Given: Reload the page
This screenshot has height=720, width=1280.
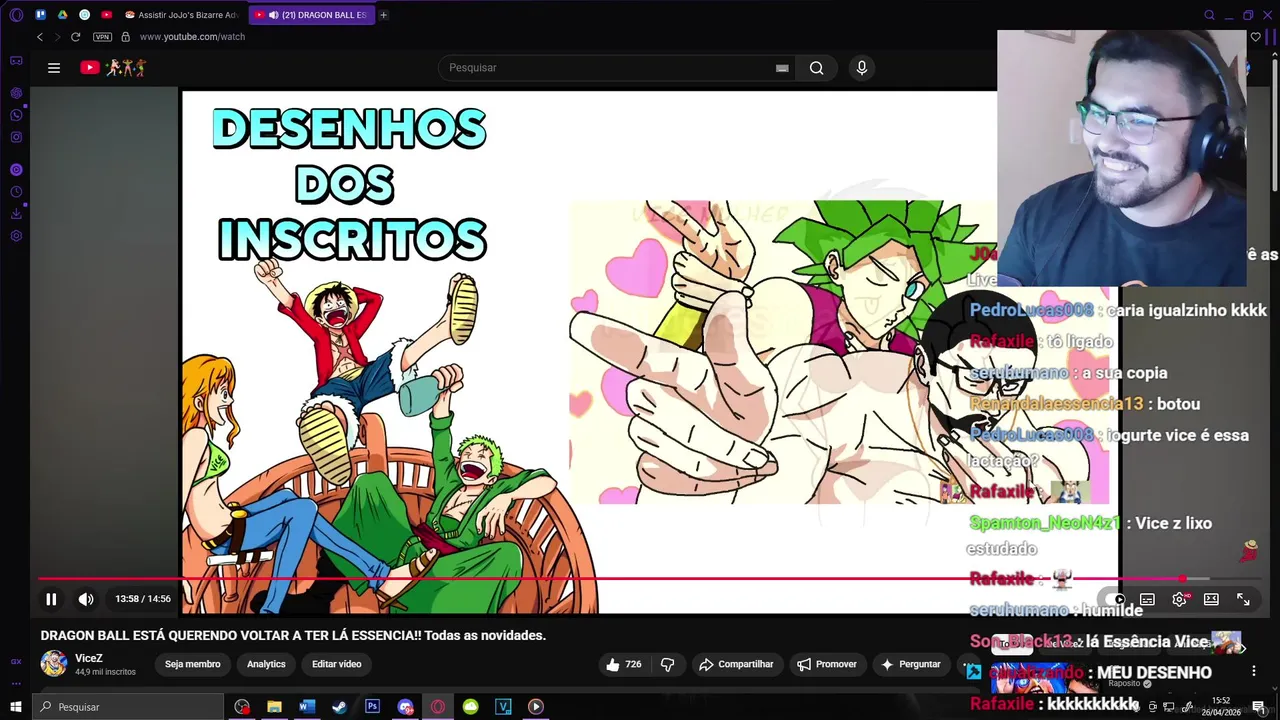Looking at the screenshot, I should [x=75, y=37].
